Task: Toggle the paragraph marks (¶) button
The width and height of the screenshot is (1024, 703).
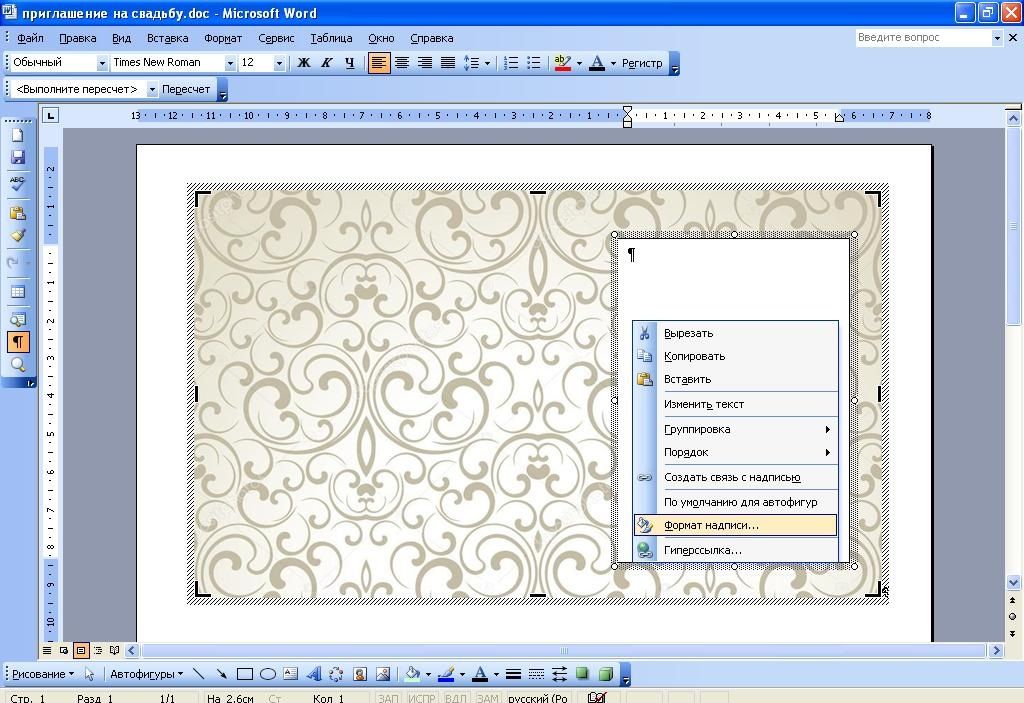Action: 17,341
